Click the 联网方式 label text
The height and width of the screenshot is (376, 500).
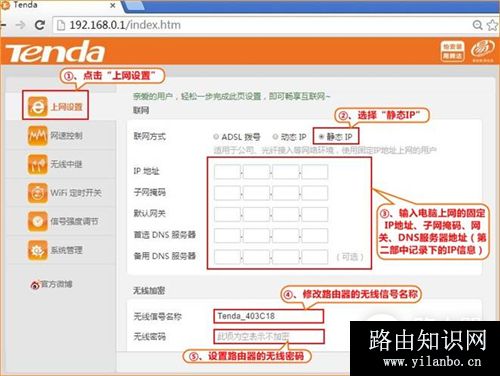point(149,136)
